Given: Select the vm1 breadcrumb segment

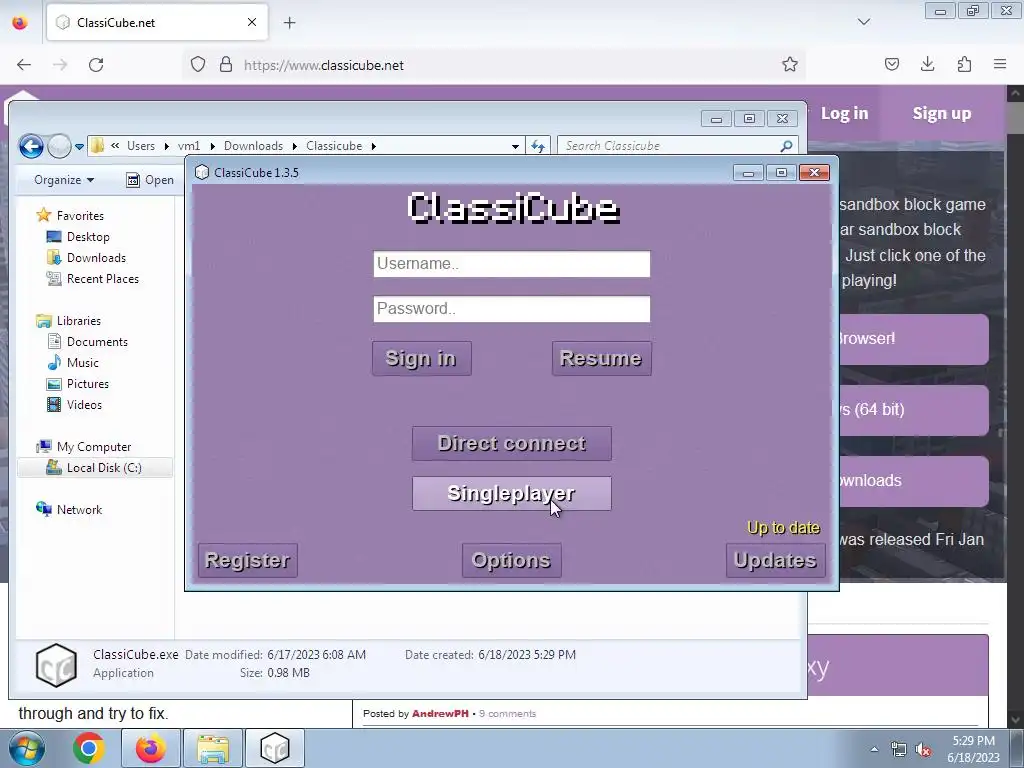Looking at the screenshot, I should [189, 146].
